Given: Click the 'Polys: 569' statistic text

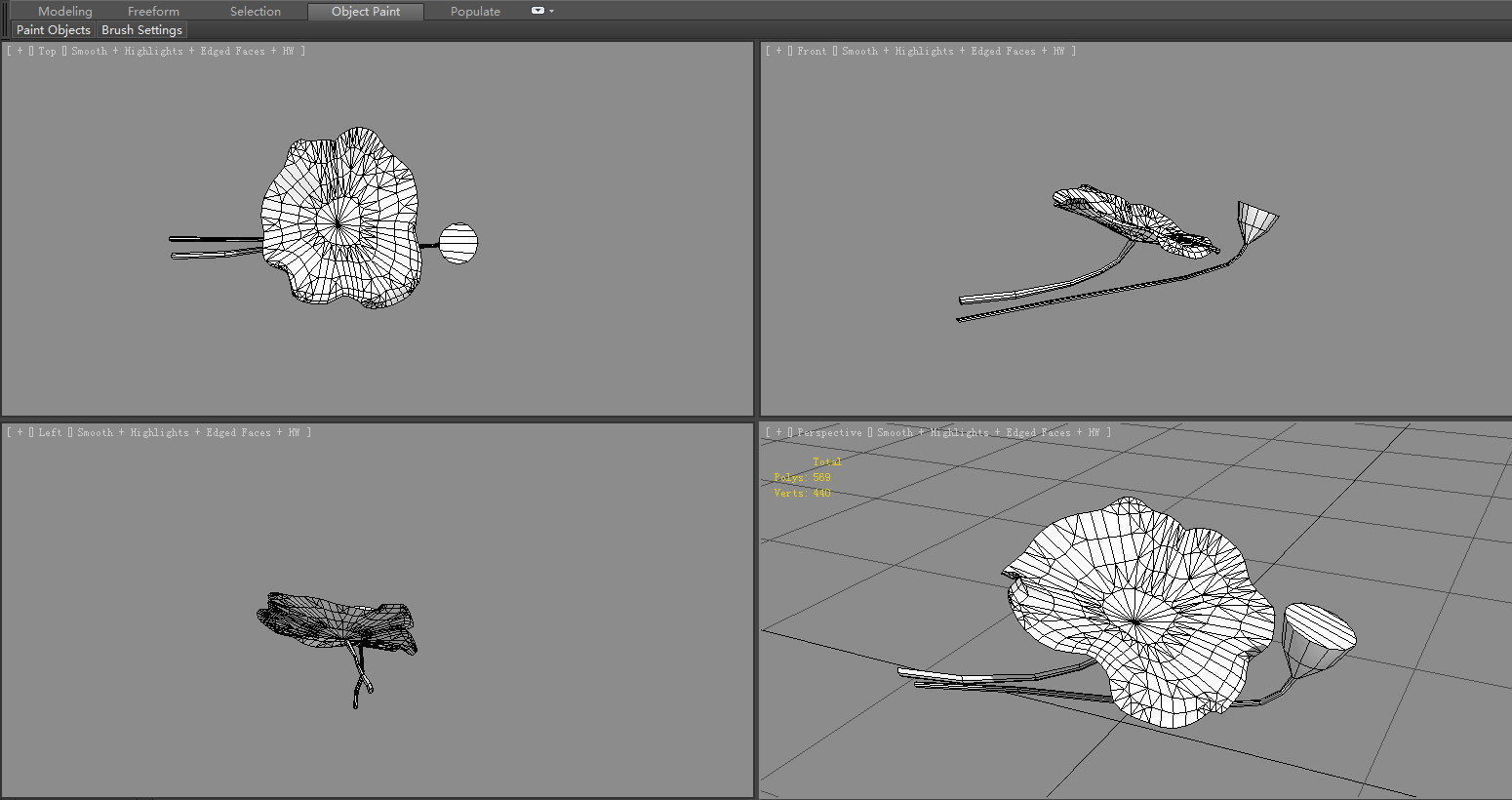Looking at the screenshot, I should pyautogui.click(x=802, y=477).
